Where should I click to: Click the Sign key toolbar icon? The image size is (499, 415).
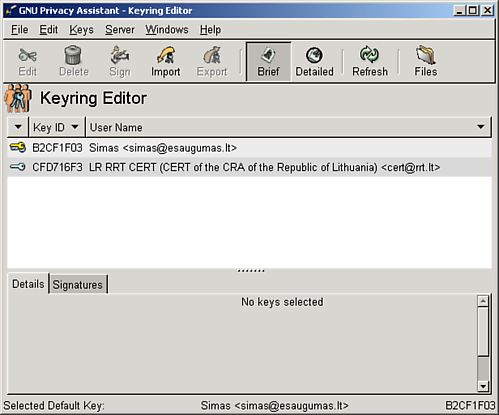[x=119, y=55]
